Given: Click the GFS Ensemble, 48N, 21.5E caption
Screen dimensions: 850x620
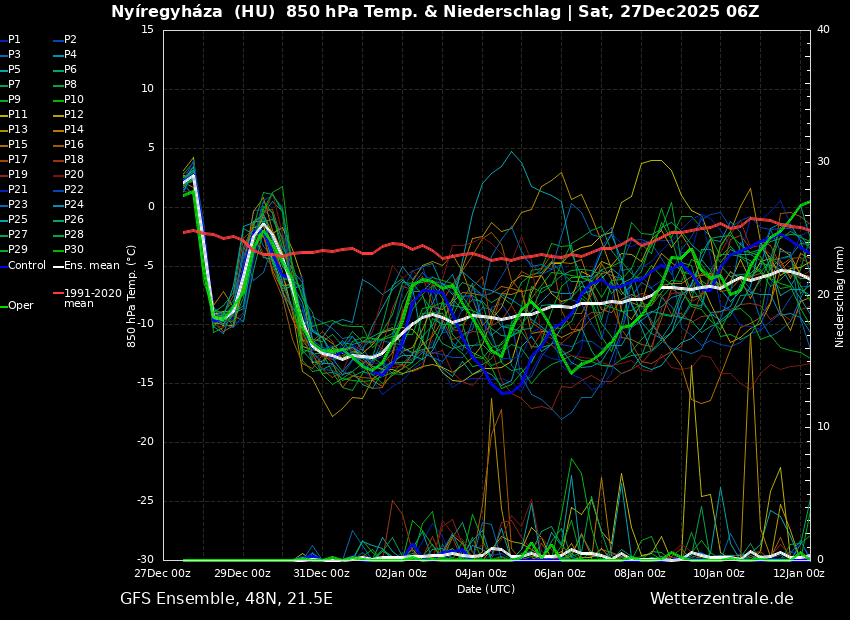Looking at the screenshot, I should pyautogui.click(x=226, y=599).
